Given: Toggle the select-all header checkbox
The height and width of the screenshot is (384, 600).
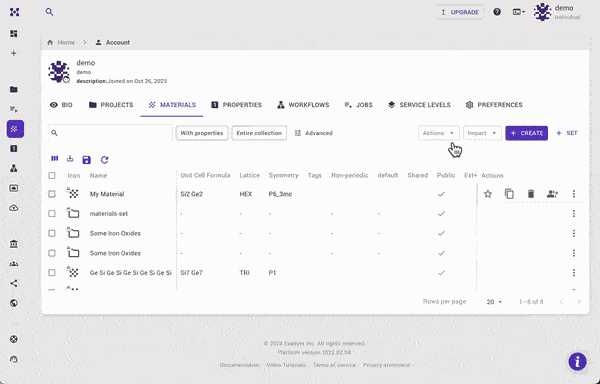Looking at the screenshot, I should click(x=52, y=176).
